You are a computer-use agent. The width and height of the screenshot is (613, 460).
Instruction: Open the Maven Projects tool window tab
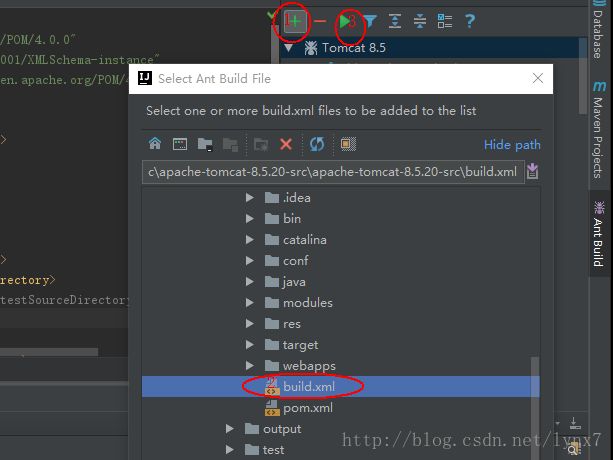(599, 129)
